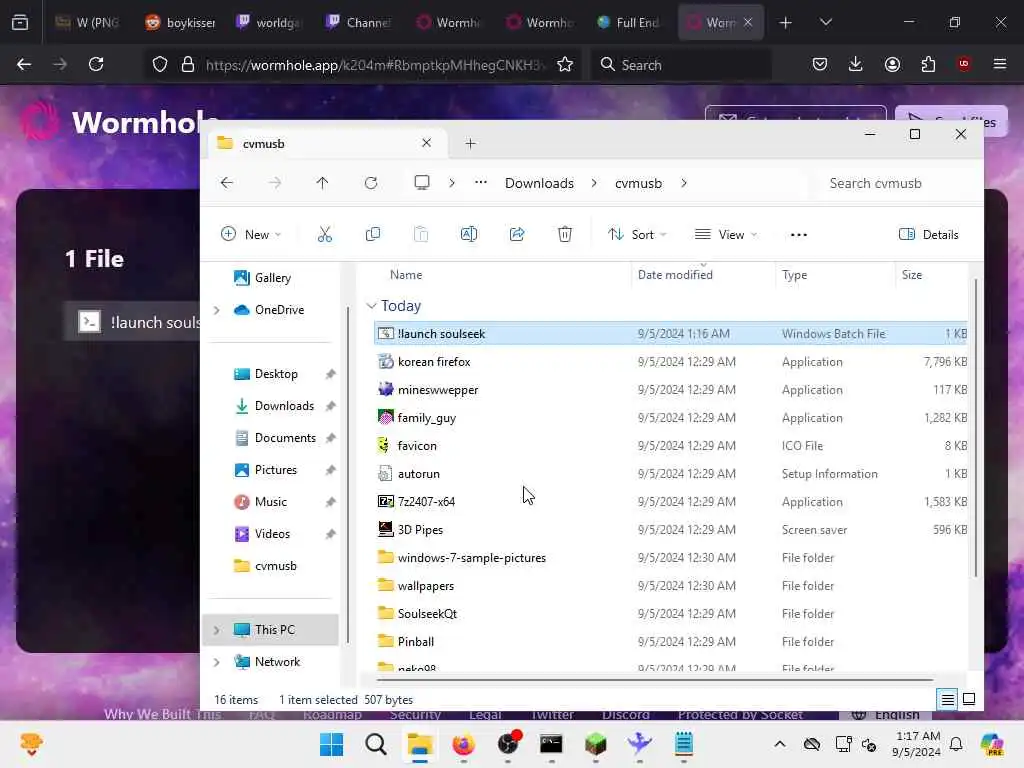Switch to large thumbnails view icon
Viewport: 1024px width, 768px height.
[x=969, y=699]
